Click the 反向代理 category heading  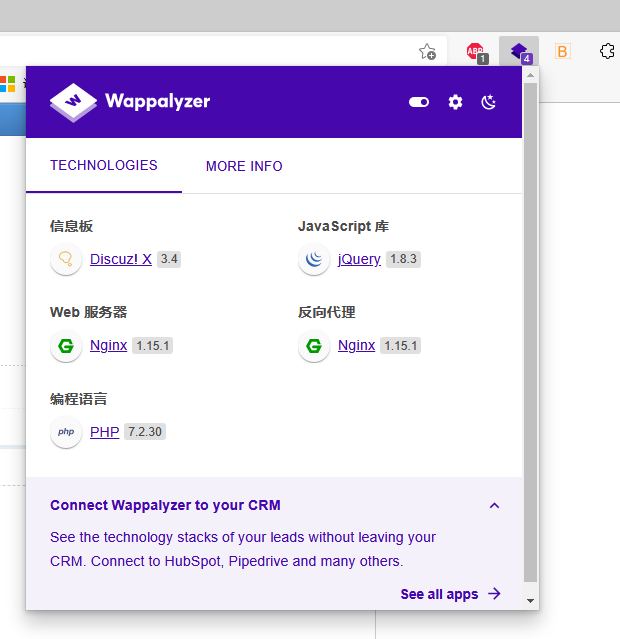327,312
